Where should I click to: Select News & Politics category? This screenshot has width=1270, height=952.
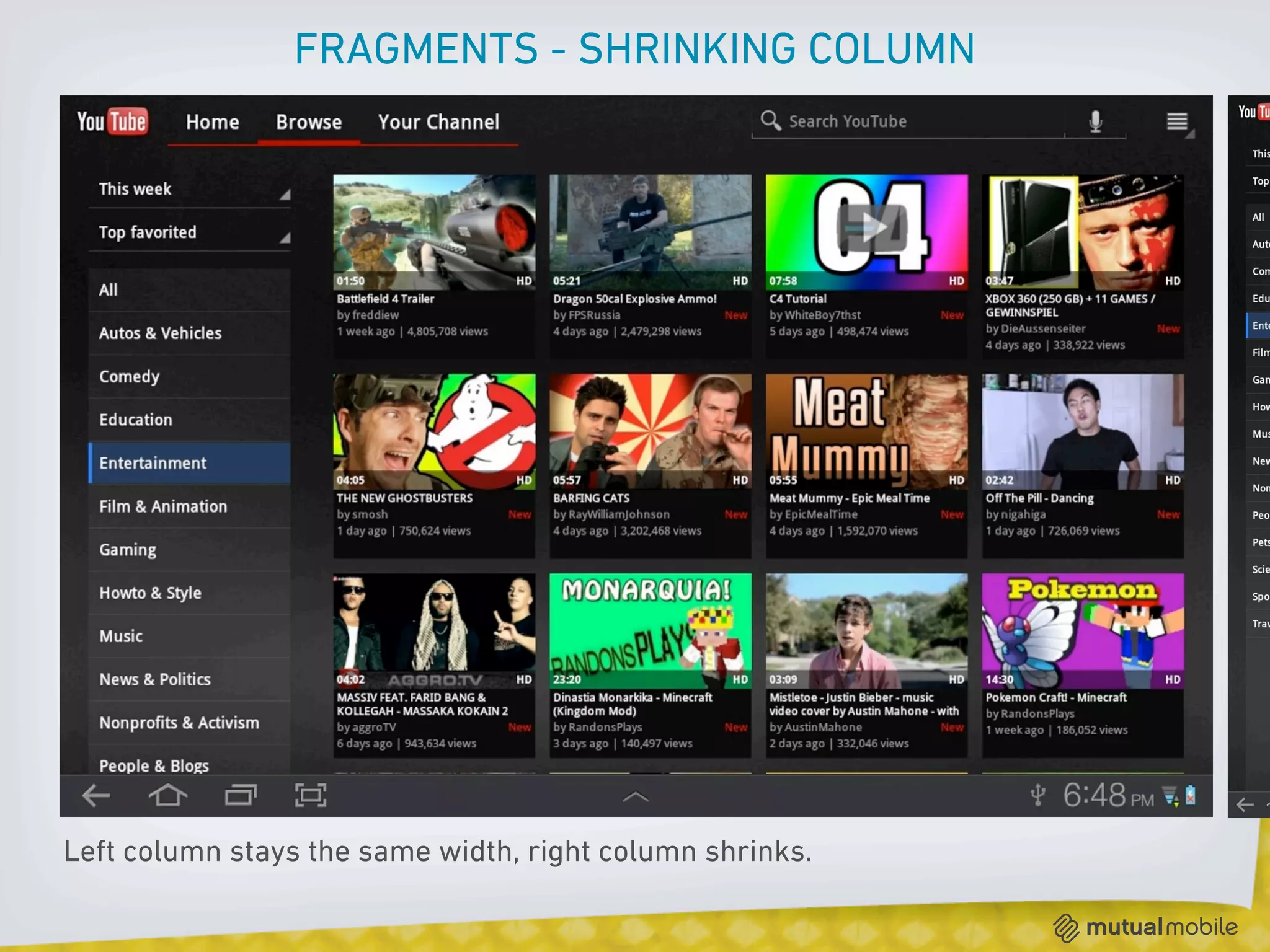click(x=190, y=679)
